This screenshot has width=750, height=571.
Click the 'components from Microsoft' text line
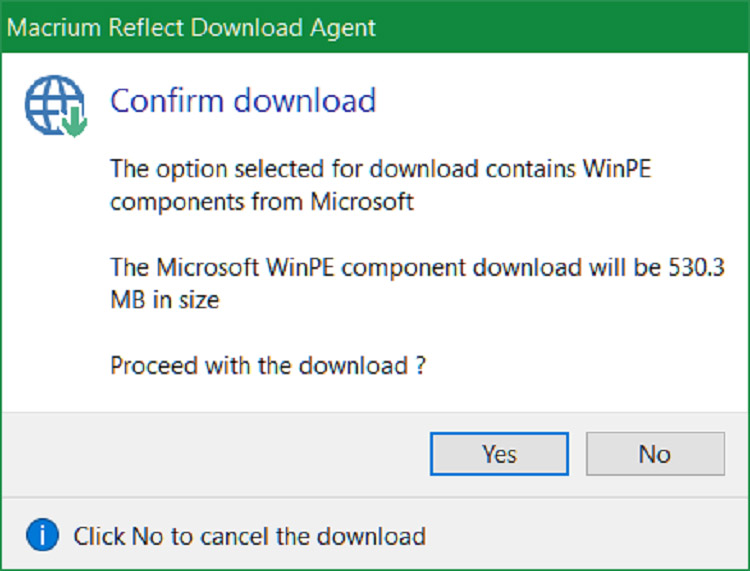point(261,201)
